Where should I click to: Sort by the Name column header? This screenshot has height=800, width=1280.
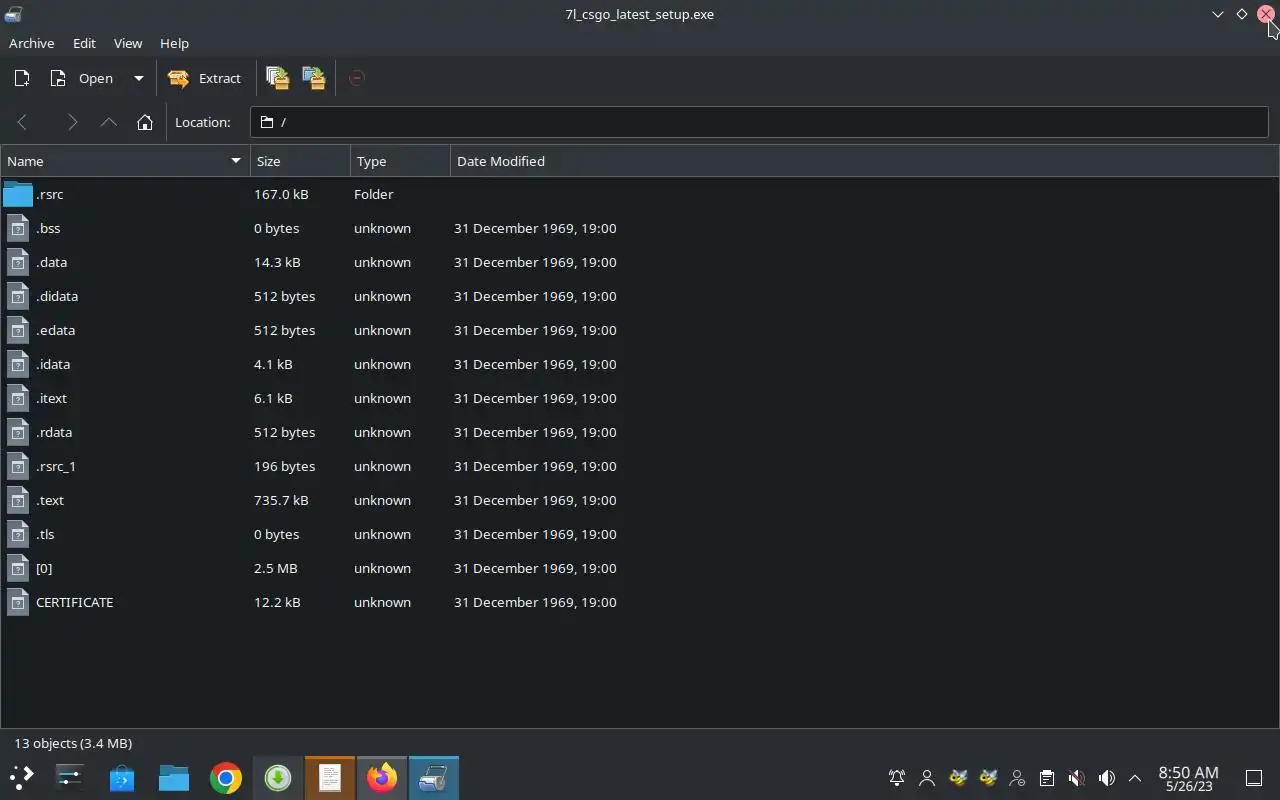click(x=125, y=161)
